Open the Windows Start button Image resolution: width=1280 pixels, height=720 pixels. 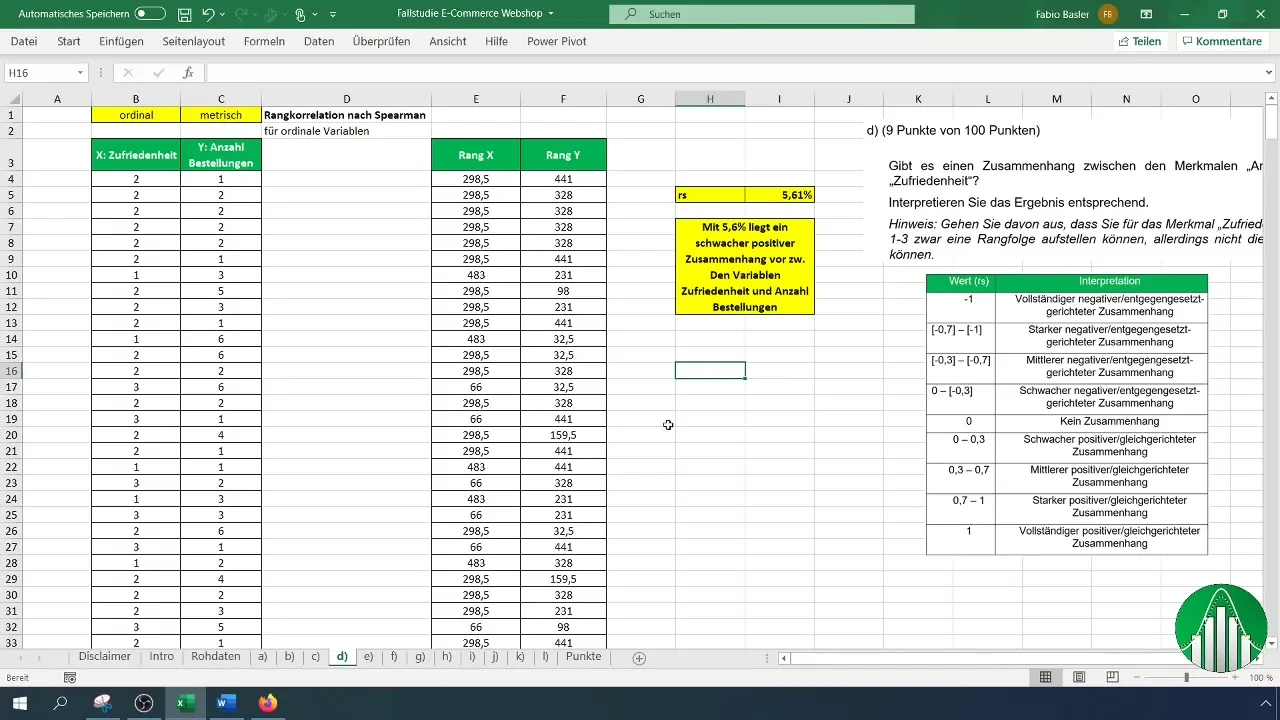(19, 703)
